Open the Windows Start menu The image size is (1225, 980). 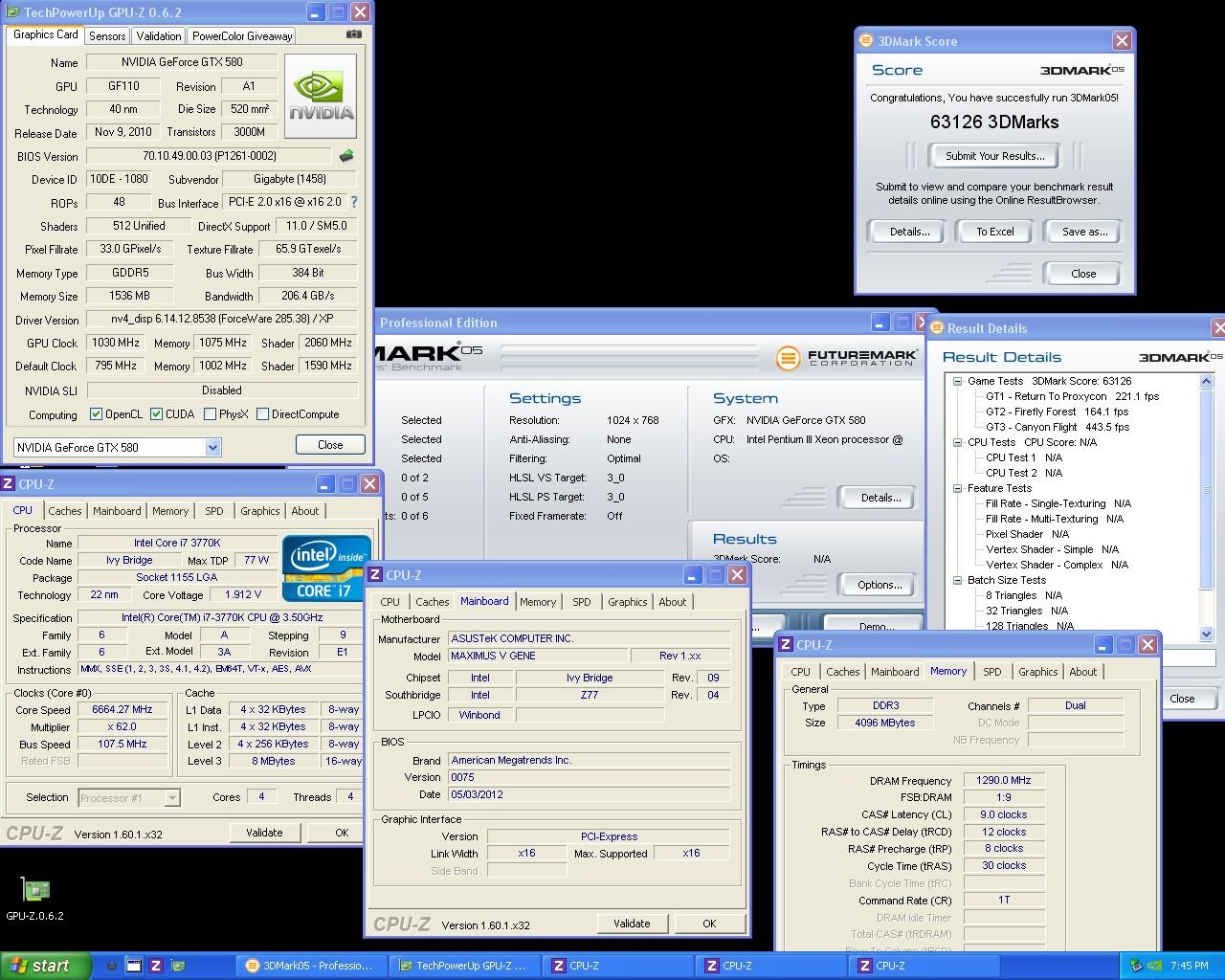[45, 966]
